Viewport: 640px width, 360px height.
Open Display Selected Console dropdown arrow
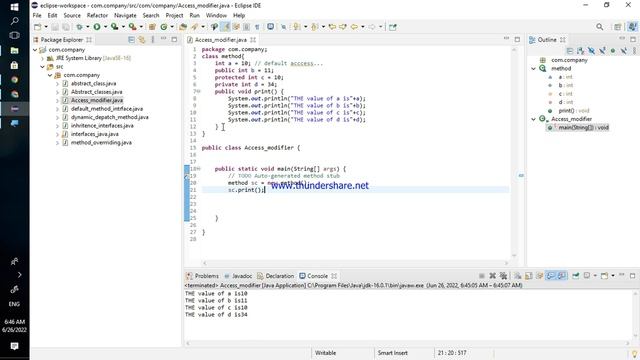(595, 276)
